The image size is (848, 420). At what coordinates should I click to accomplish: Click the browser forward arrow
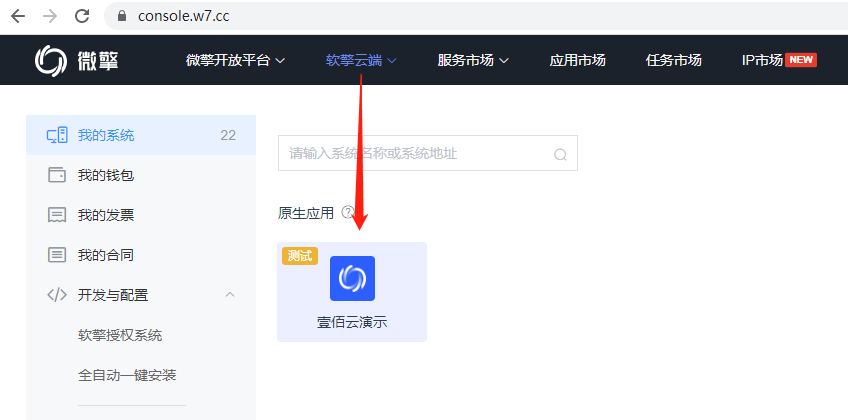click(50, 16)
